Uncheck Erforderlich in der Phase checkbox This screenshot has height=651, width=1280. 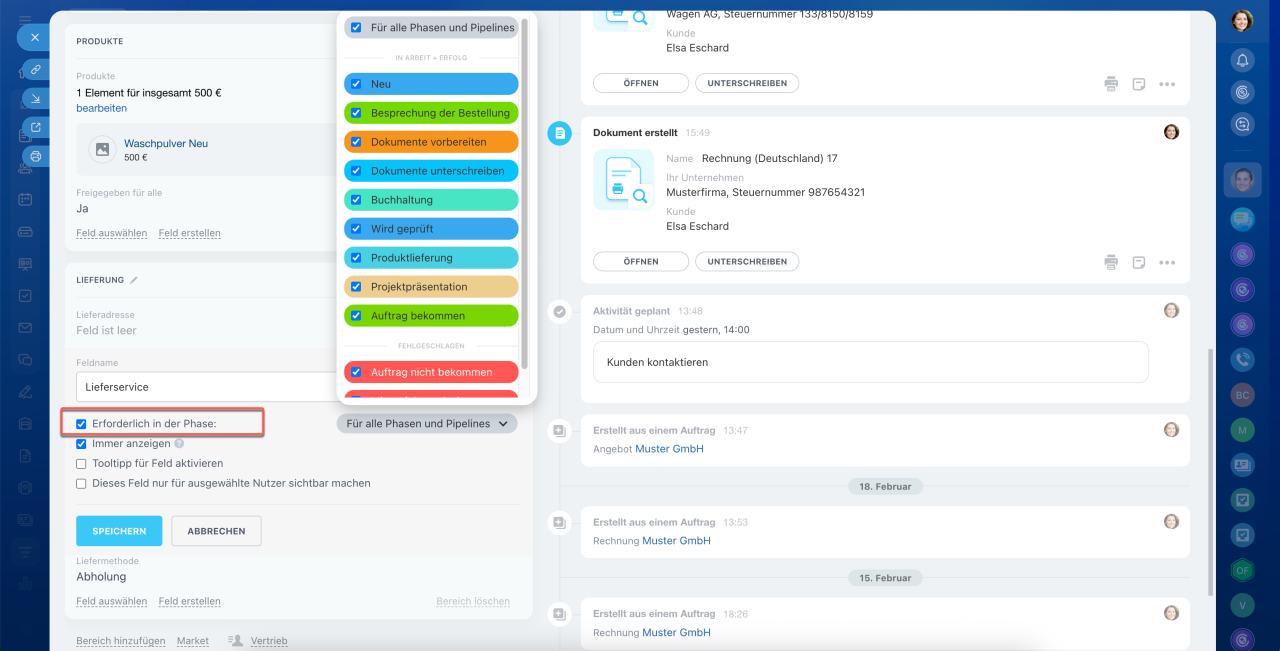click(x=82, y=424)
